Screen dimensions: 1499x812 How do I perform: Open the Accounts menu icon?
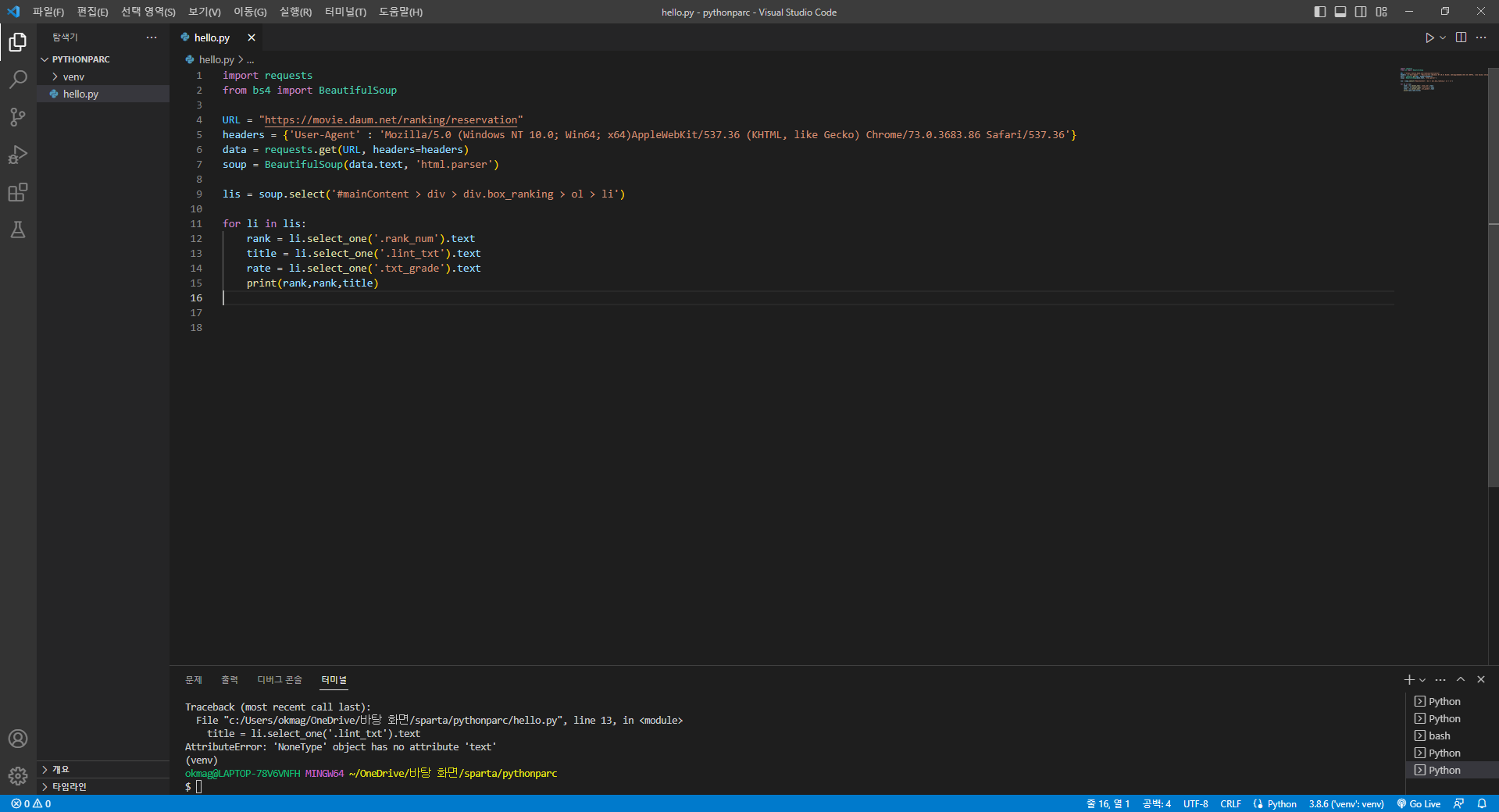click(x=18, y=739)
